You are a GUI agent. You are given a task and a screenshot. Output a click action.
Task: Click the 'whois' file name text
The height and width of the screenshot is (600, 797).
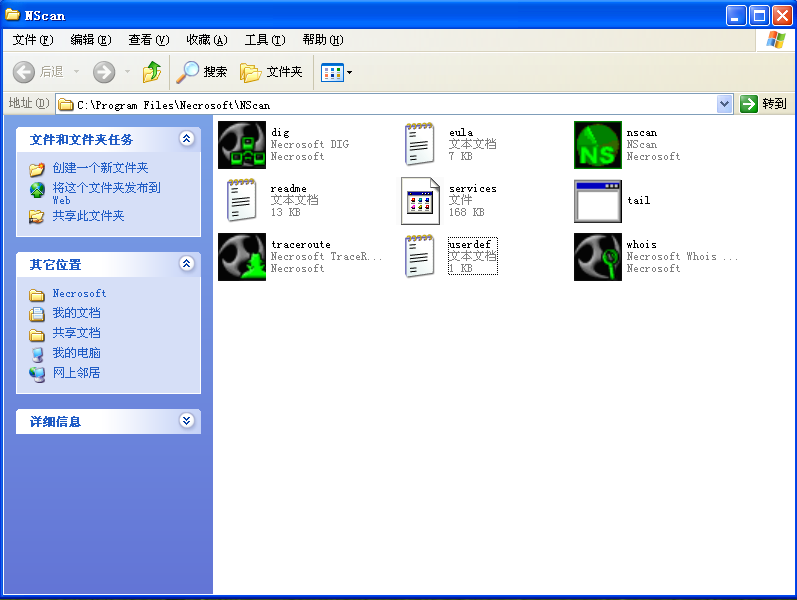[641, 245]
